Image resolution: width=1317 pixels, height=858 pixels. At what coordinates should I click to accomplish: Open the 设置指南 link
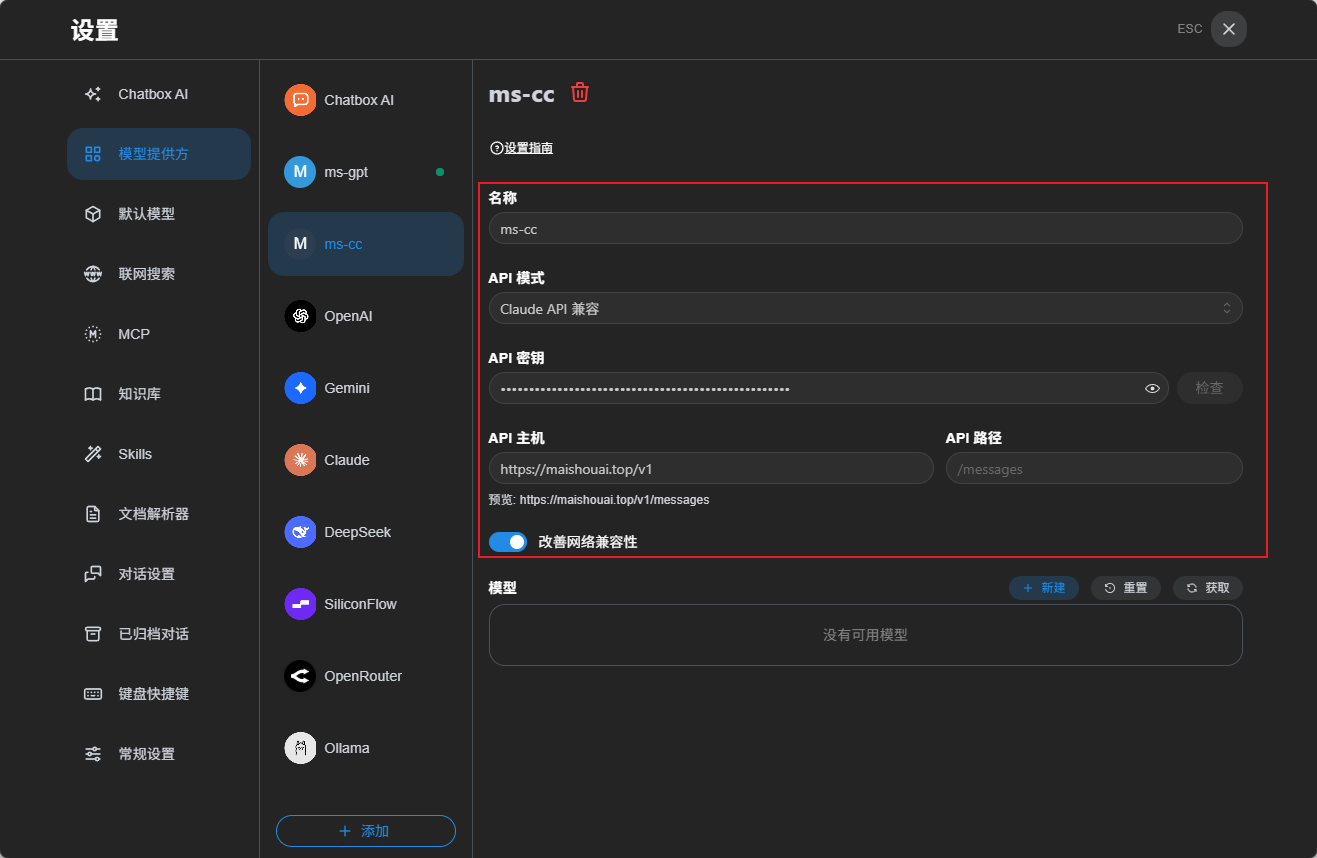pyautogui.click(x=521, y=148)
